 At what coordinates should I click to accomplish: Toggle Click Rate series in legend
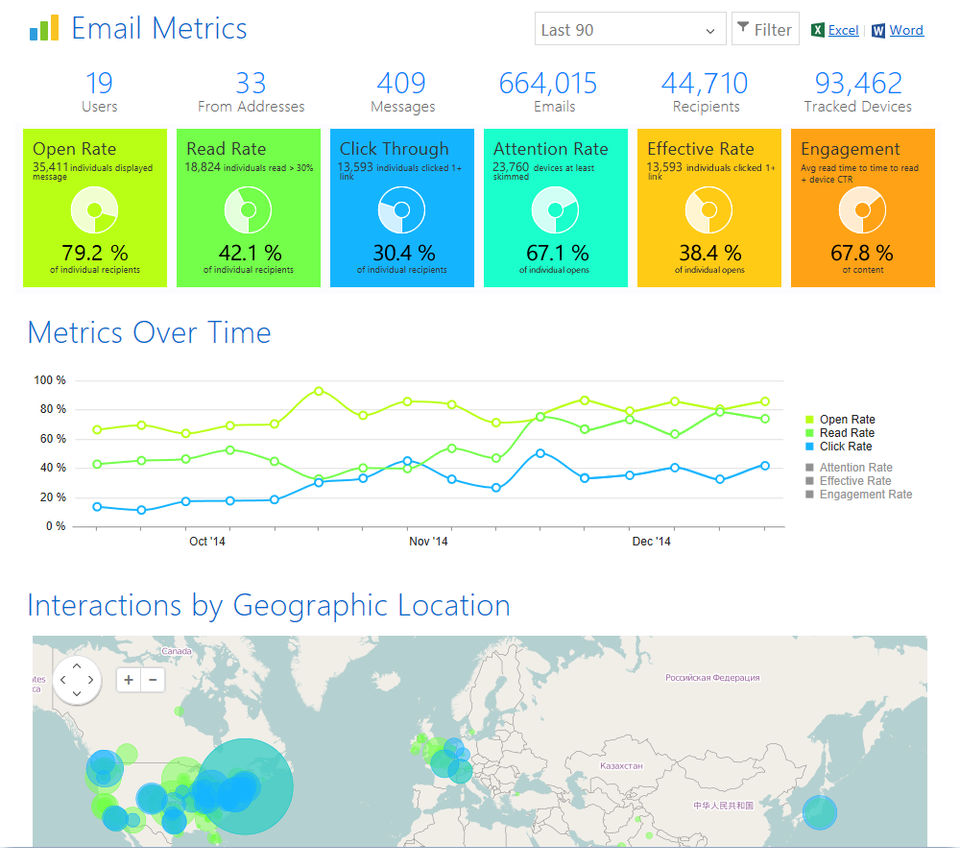[838, 446]
